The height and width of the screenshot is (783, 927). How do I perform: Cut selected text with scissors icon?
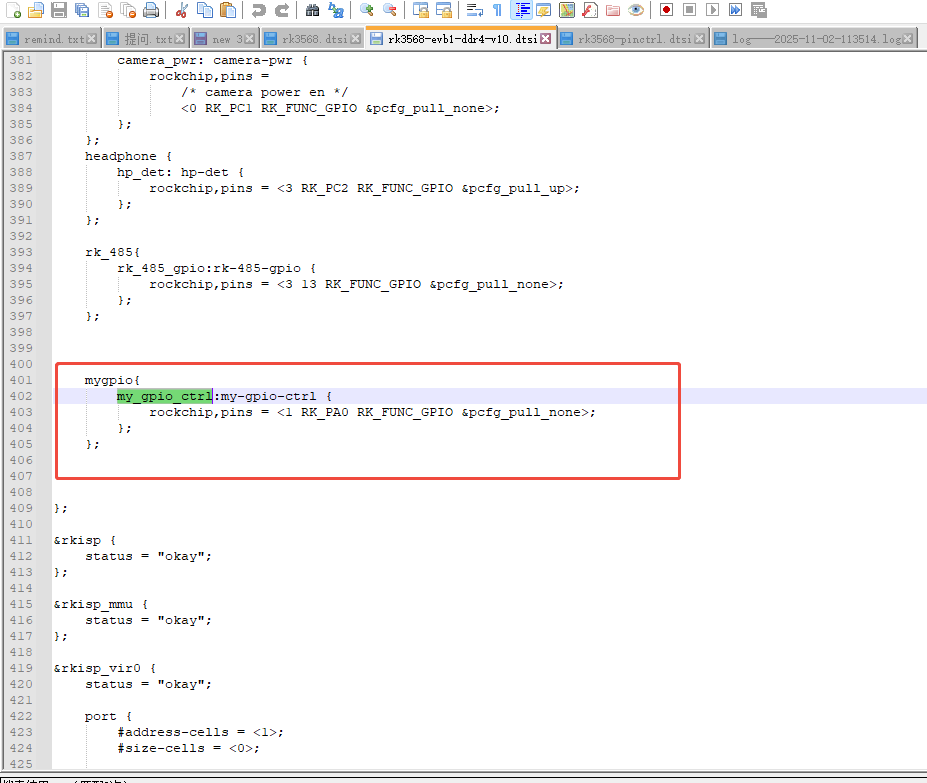click(181, 10)
